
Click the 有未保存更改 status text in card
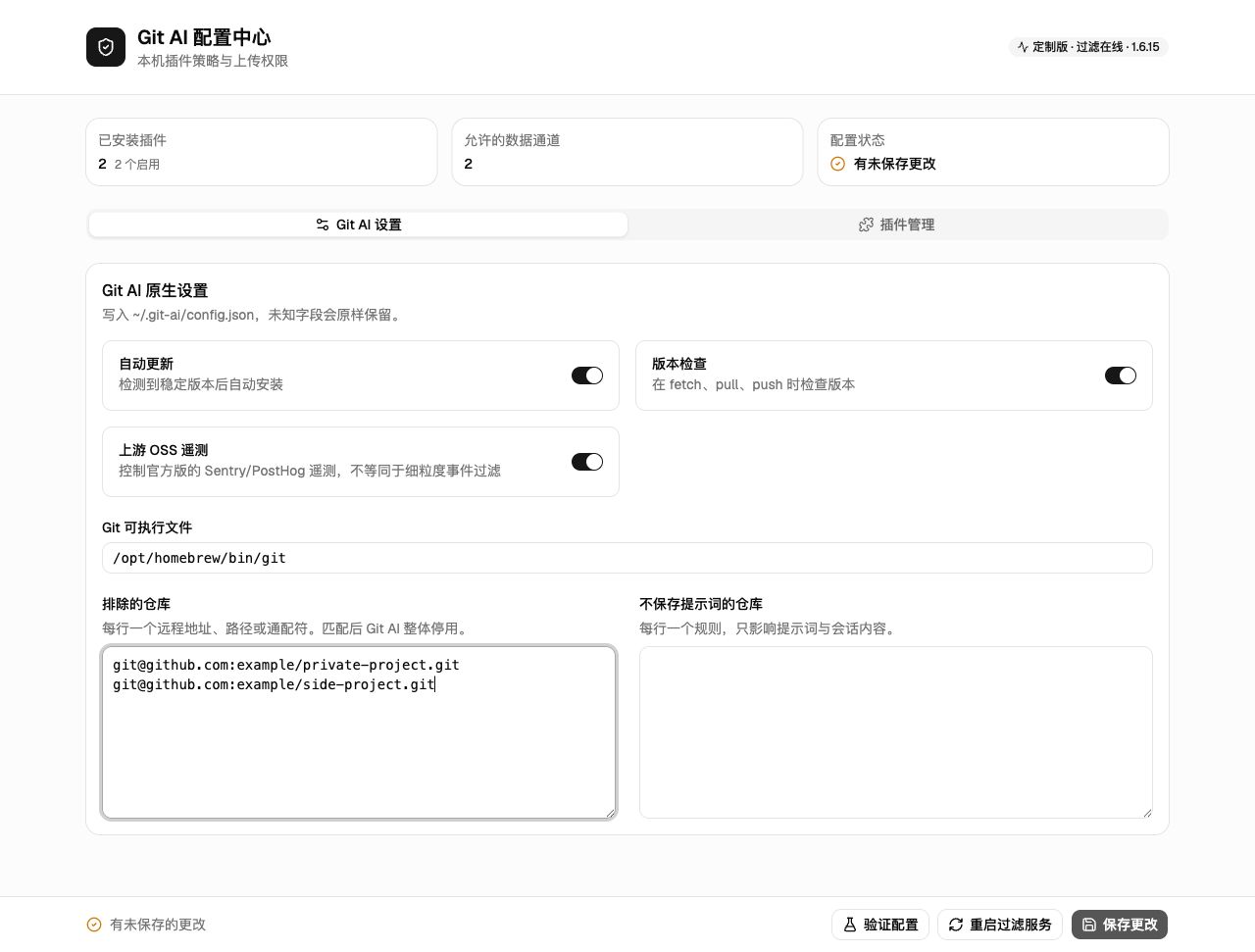tap(894, 164)
